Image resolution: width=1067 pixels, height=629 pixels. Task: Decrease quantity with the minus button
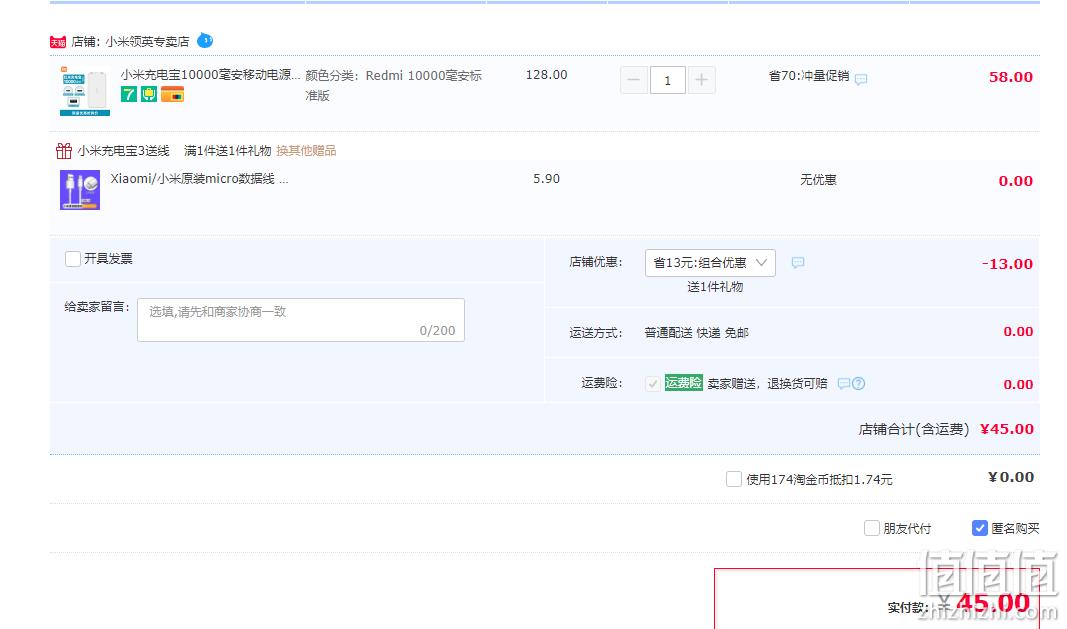click(x=634, y=80)
